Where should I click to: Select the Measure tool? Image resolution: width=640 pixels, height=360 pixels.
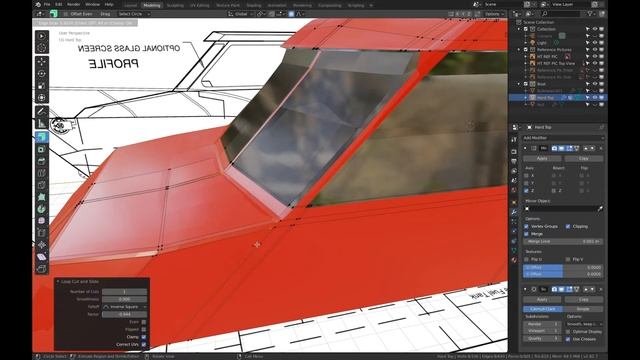click(x=42, y=123)
